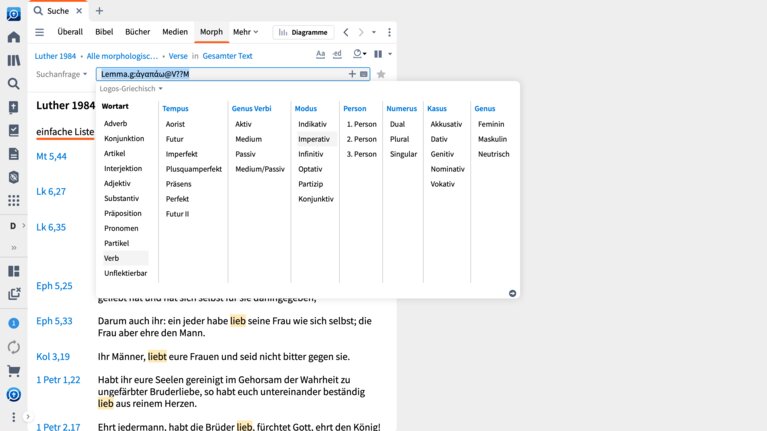Open the Kol 3,19 verse result
The image size is (767, 431).
coord(53,357)
